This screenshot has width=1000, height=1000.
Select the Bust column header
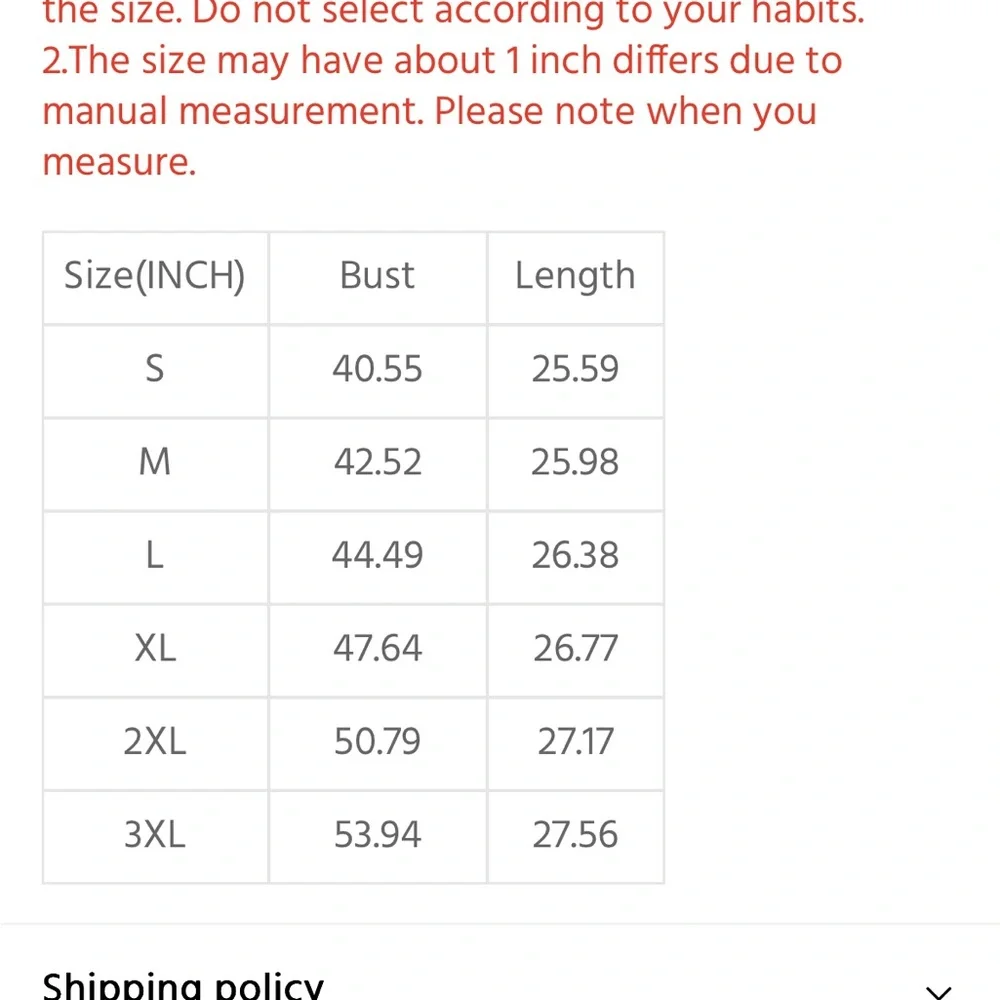tap(378, 276)
